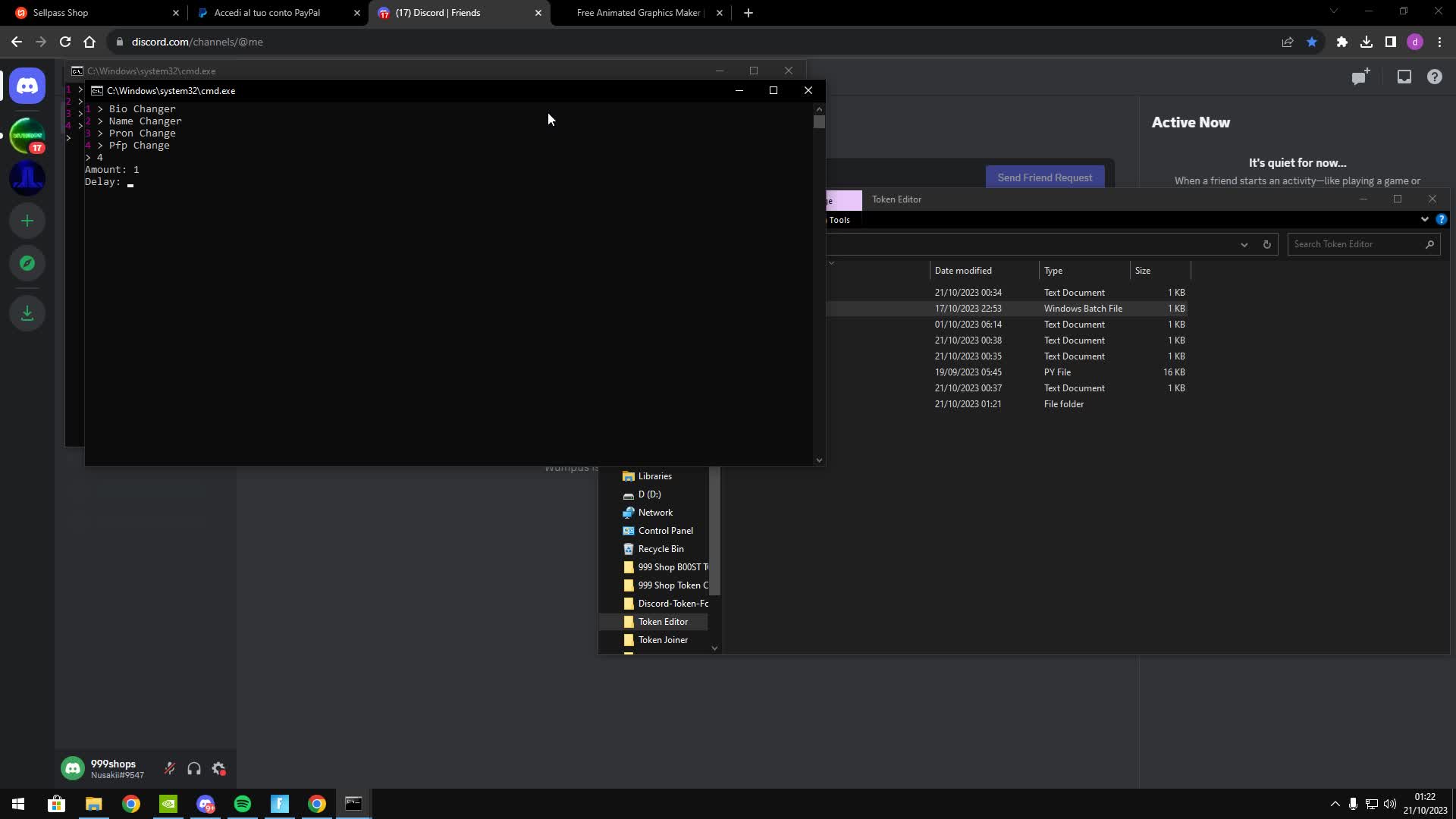Open the Chrome downloads icon
1456x819 pixels.
click(1367, 42)
